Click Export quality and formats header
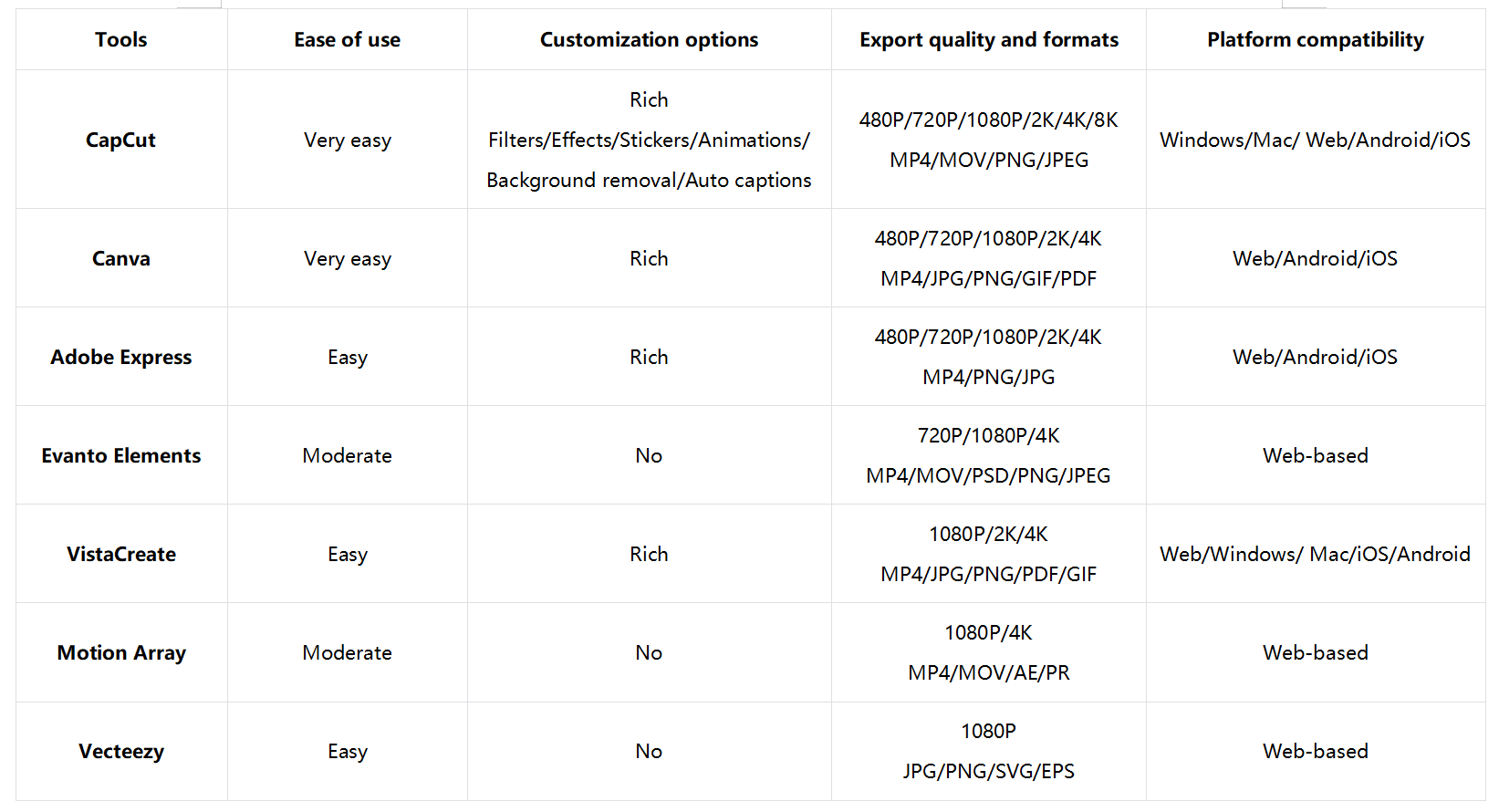The image size is (1499, 812). (x=988, y=40)
